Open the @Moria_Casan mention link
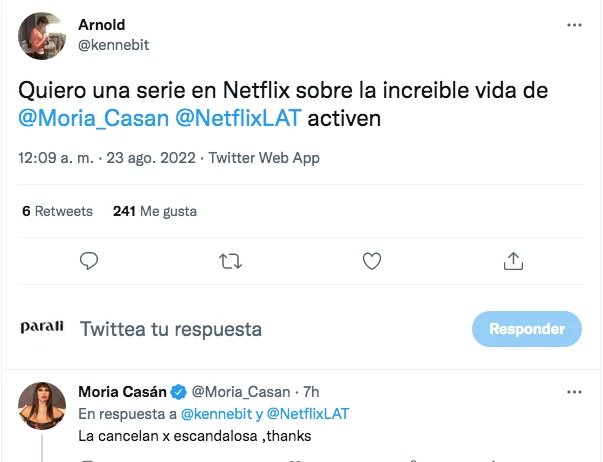Screen dimensions: 603x462 [x=94, y=119]
